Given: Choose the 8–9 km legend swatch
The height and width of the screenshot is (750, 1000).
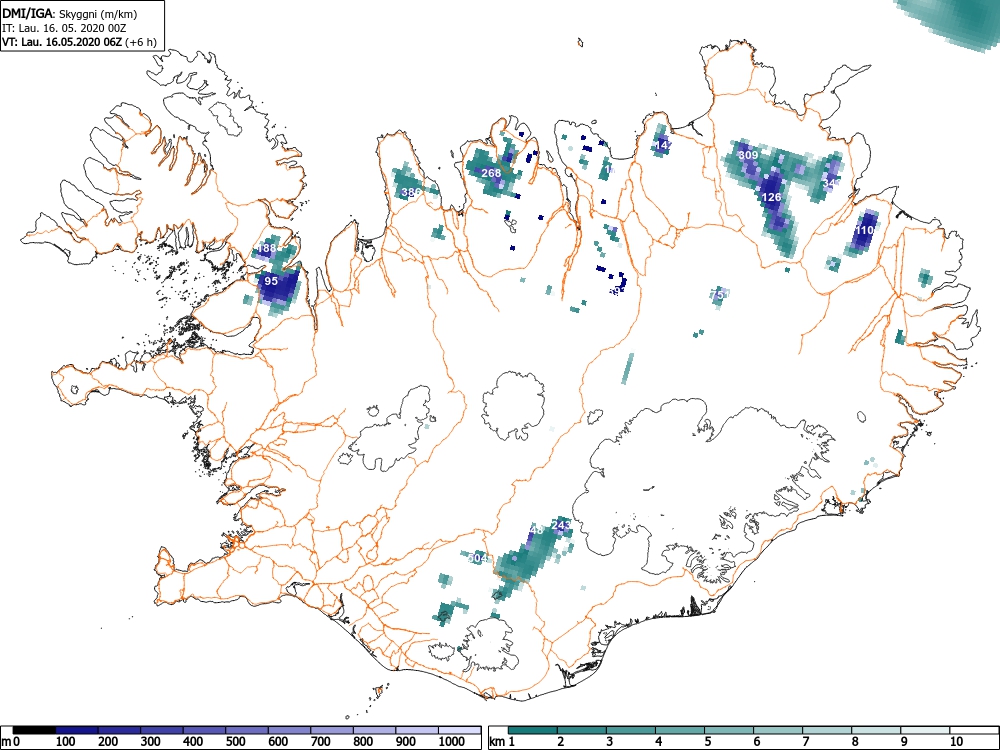Looking at the screenshot, I should [x=876, y=730].
